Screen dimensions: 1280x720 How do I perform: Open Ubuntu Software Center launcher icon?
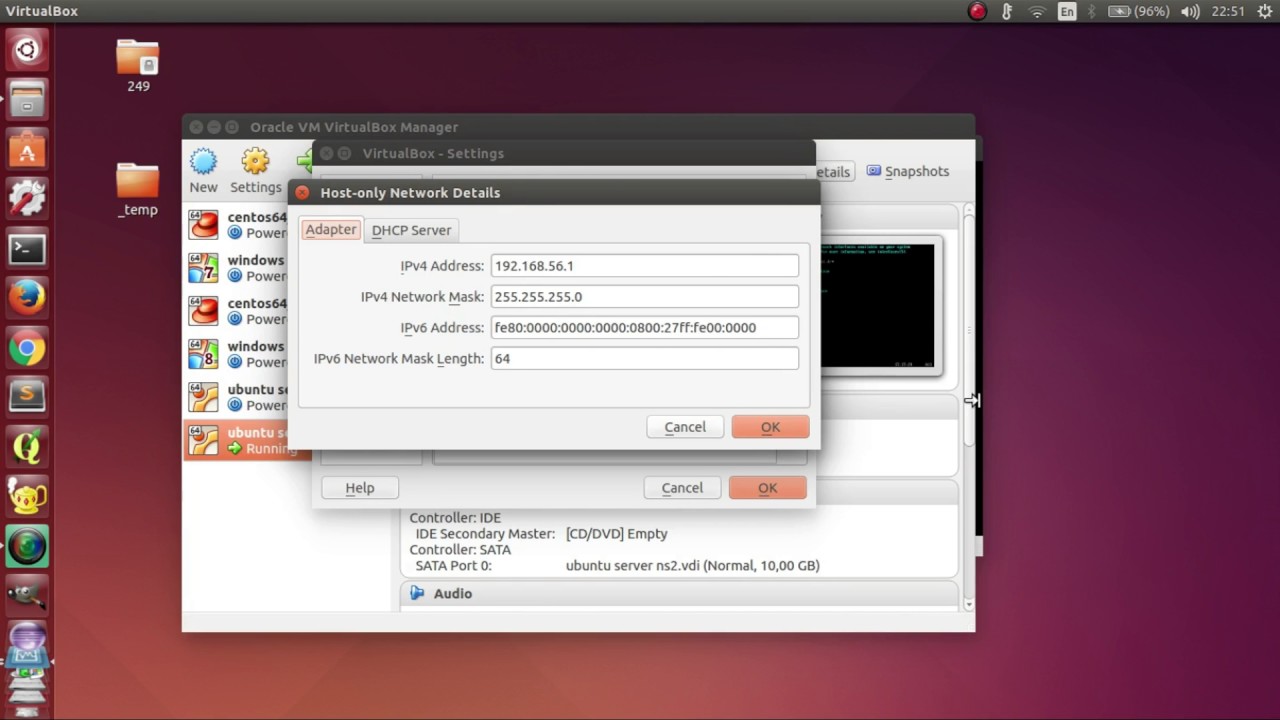27,149
